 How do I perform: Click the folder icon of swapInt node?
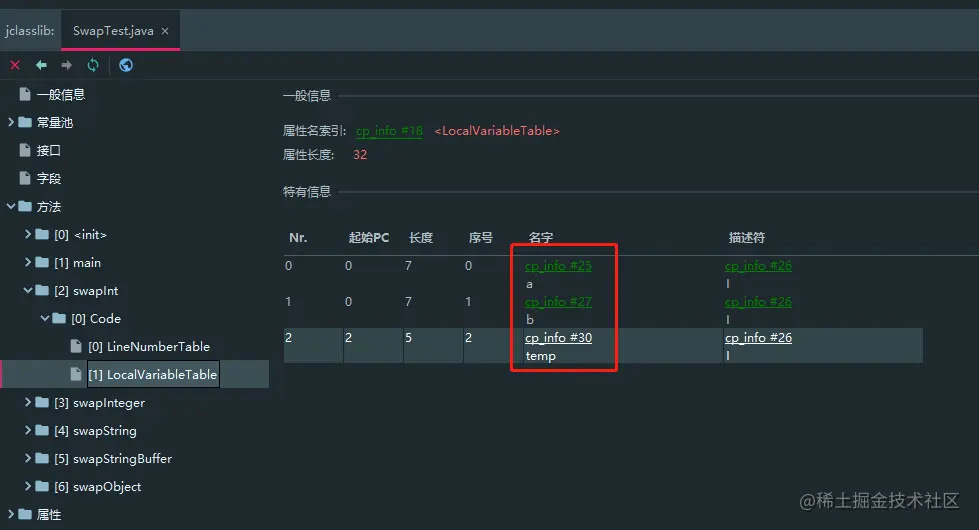(42, 290)
